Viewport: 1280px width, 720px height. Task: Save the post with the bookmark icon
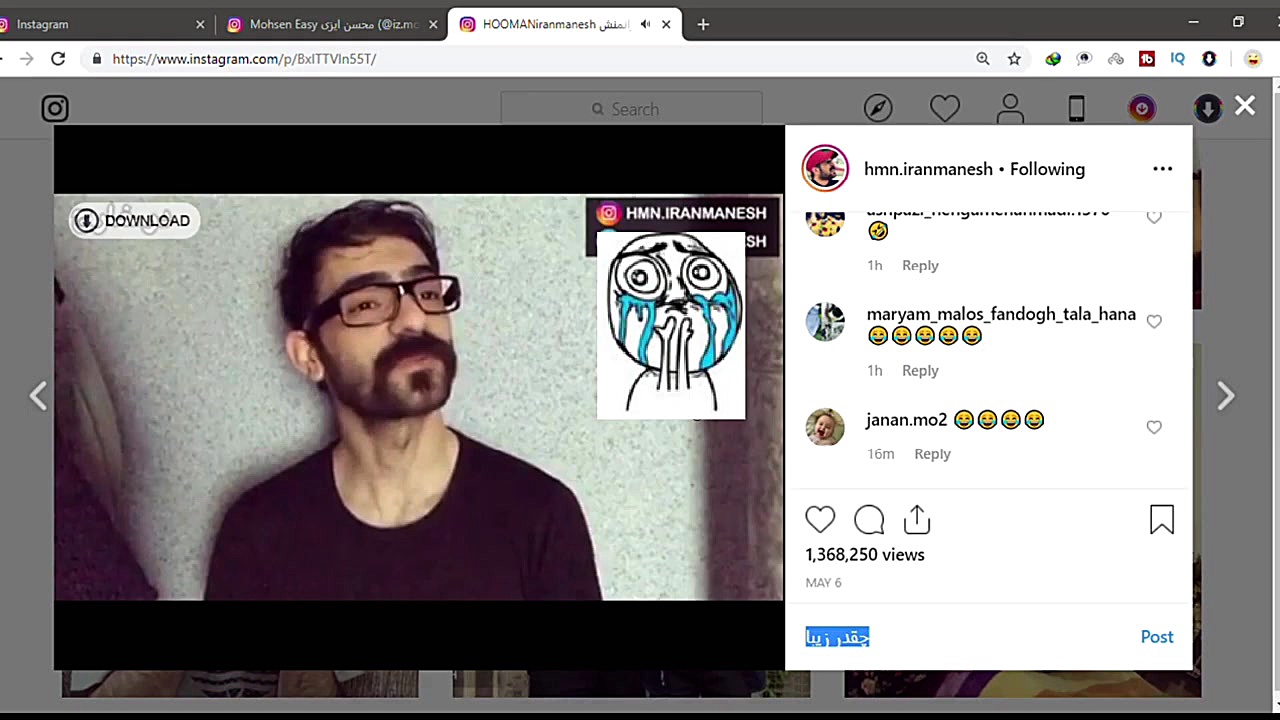pos(1162,520)
